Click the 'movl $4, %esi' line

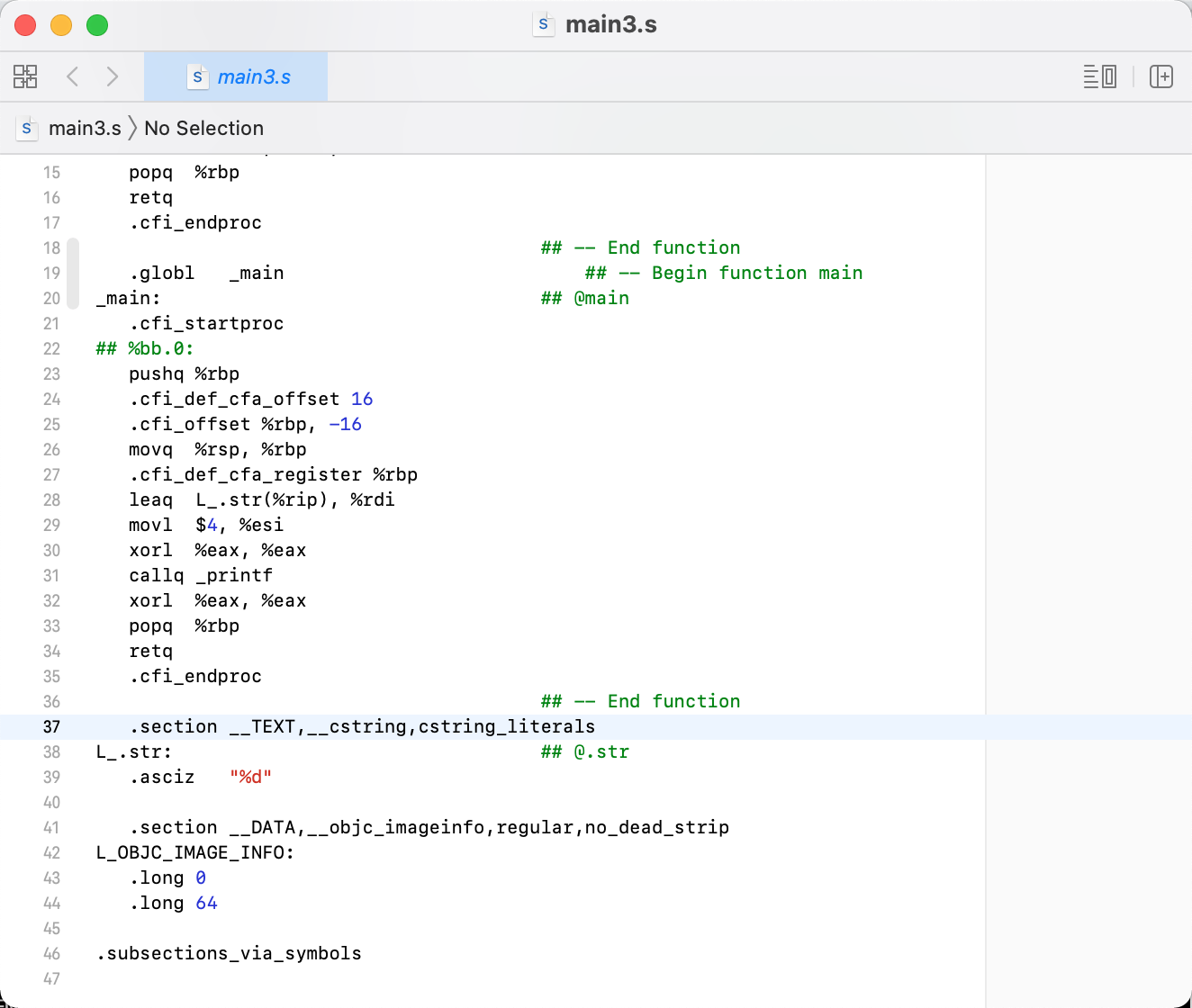point(206,525)
